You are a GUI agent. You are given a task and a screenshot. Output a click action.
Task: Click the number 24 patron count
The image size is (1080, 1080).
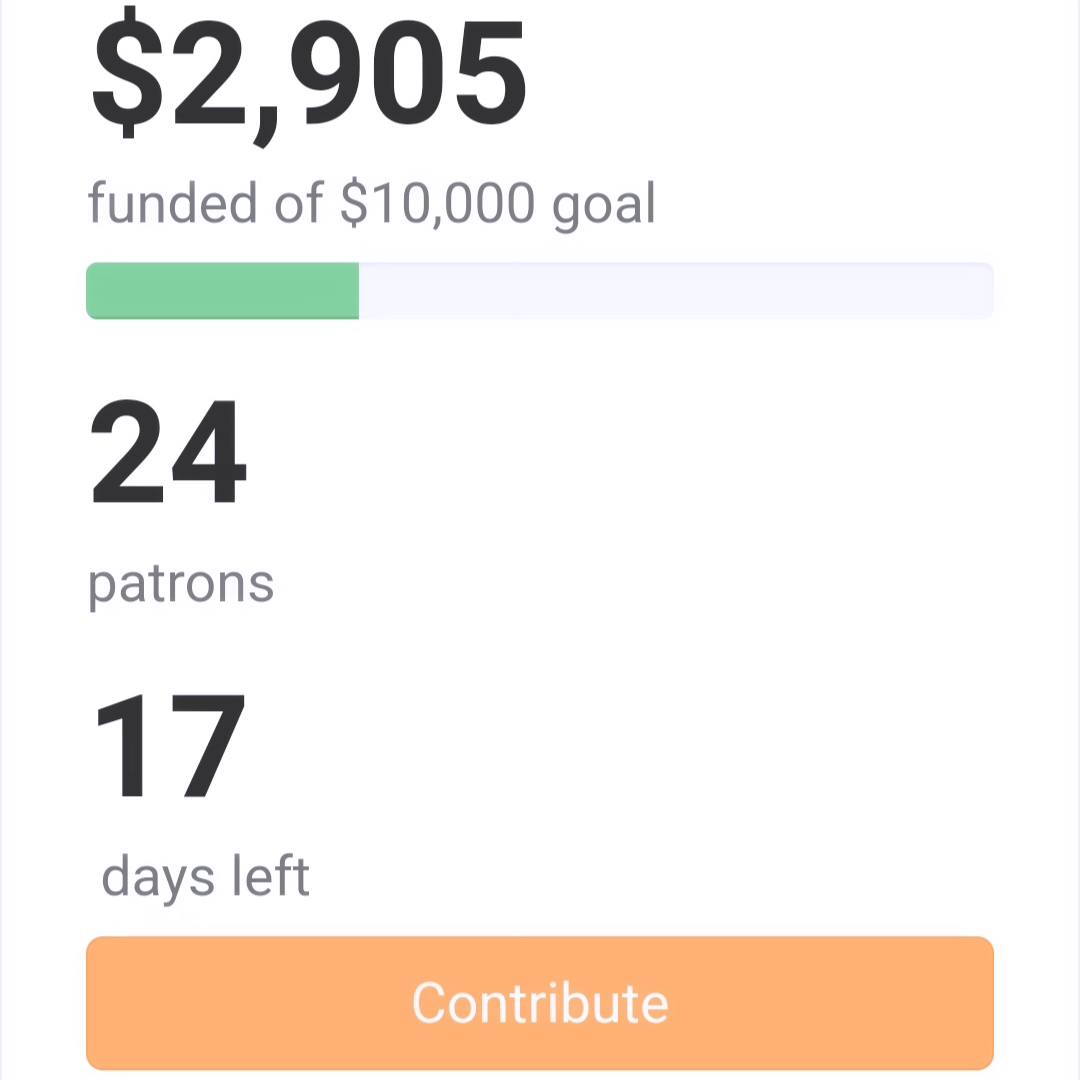[168, 452]
